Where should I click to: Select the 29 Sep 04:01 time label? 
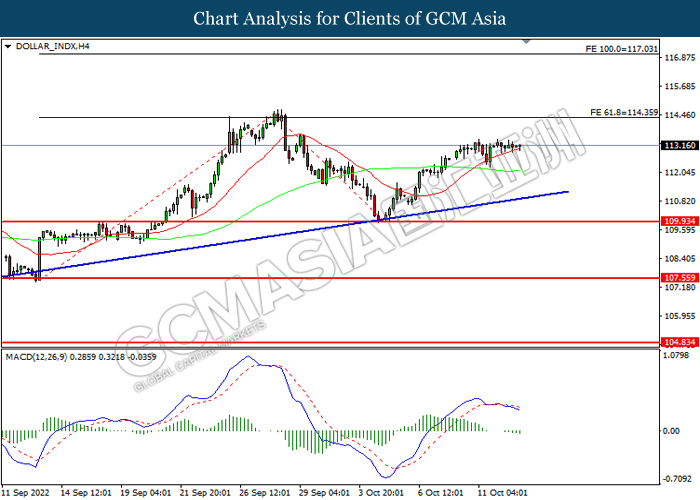[325, 493]
